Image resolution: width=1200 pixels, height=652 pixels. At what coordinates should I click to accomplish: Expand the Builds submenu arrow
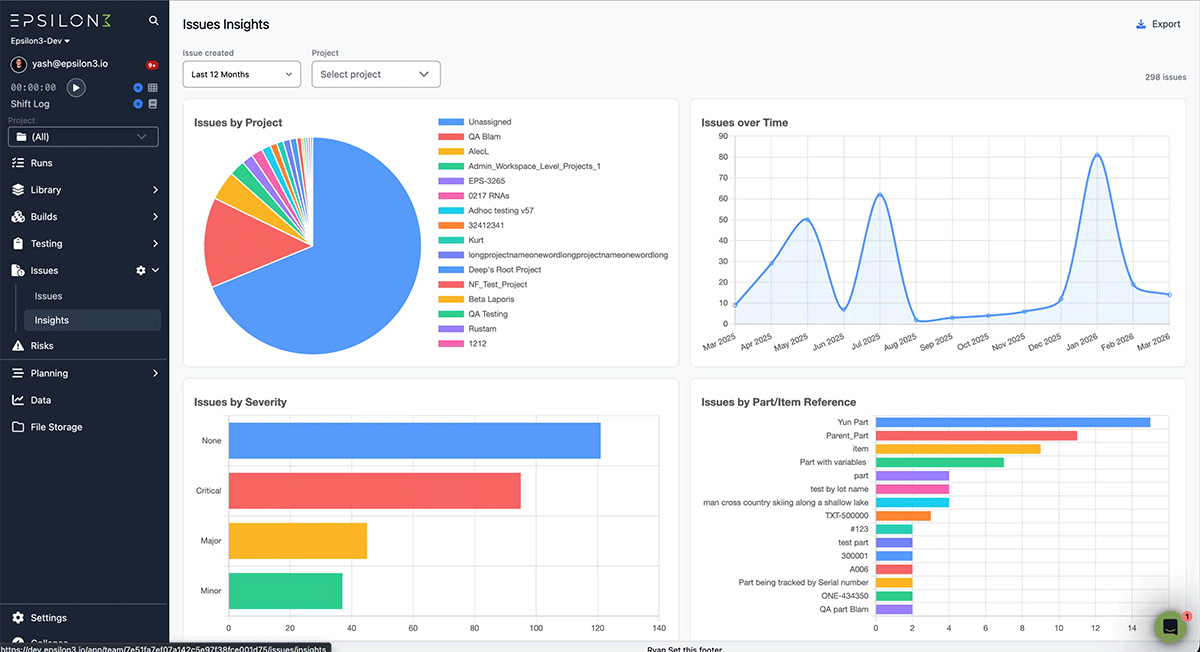pyautogui.click(x=155, y=217)
